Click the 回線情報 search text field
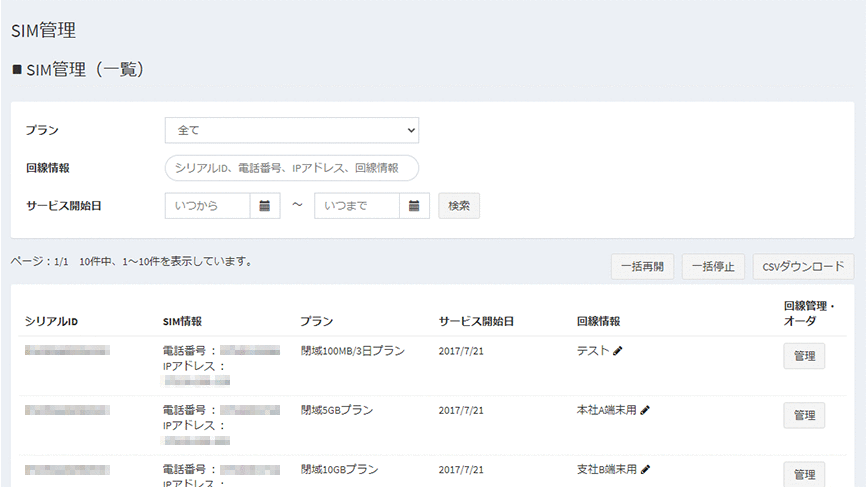 point(291,168)
